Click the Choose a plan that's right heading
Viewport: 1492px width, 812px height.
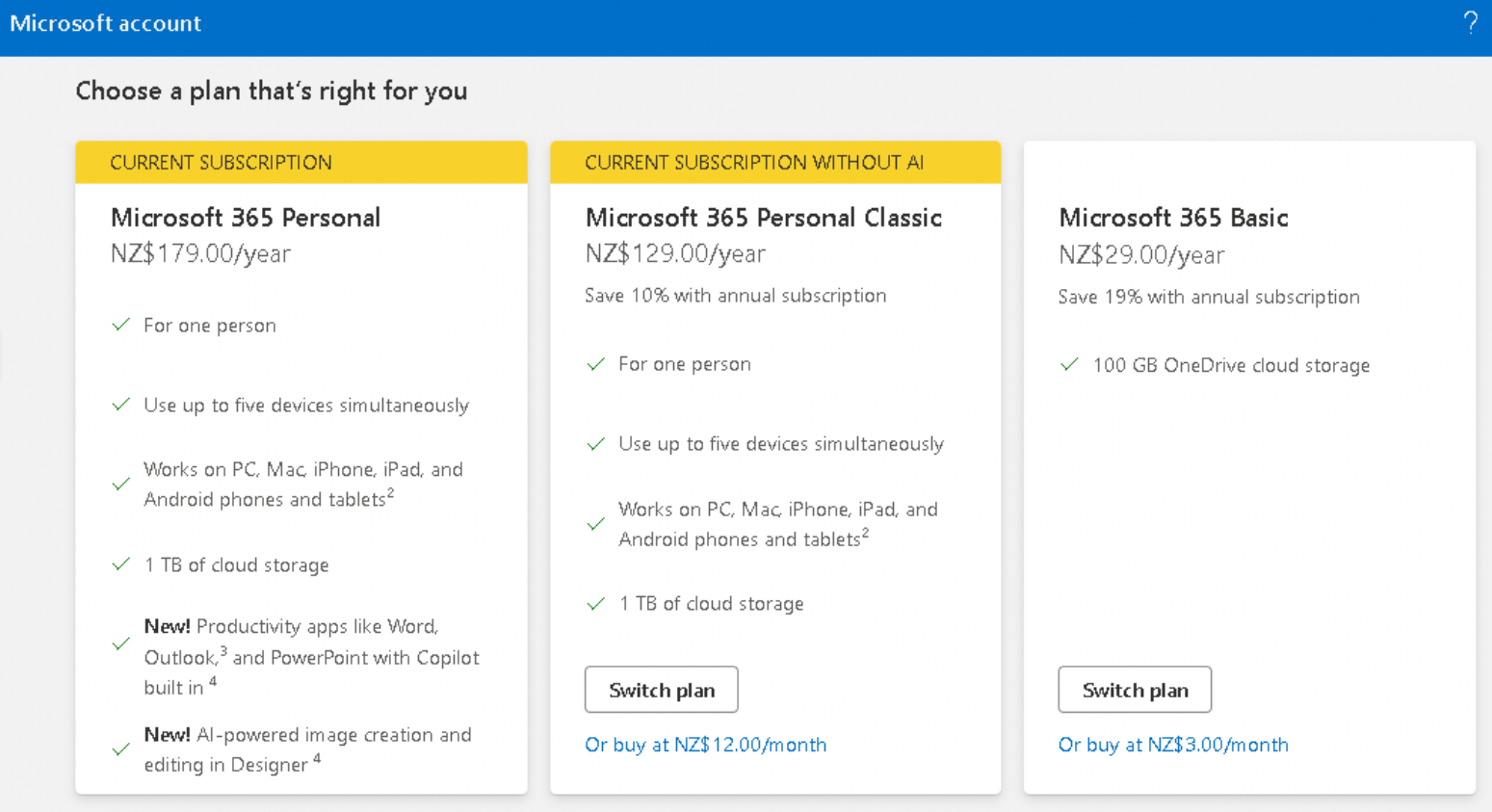point(272,91)
